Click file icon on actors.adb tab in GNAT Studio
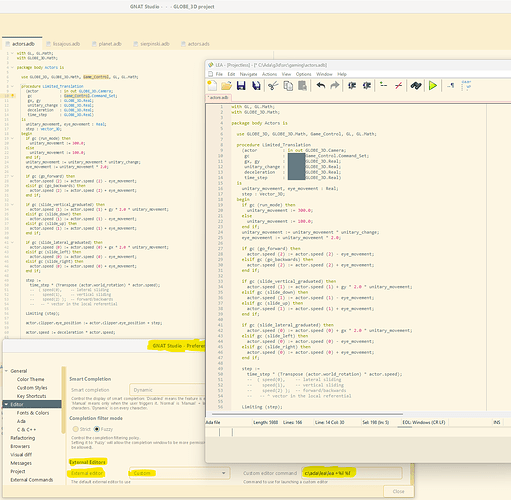 tap(8, 44)
